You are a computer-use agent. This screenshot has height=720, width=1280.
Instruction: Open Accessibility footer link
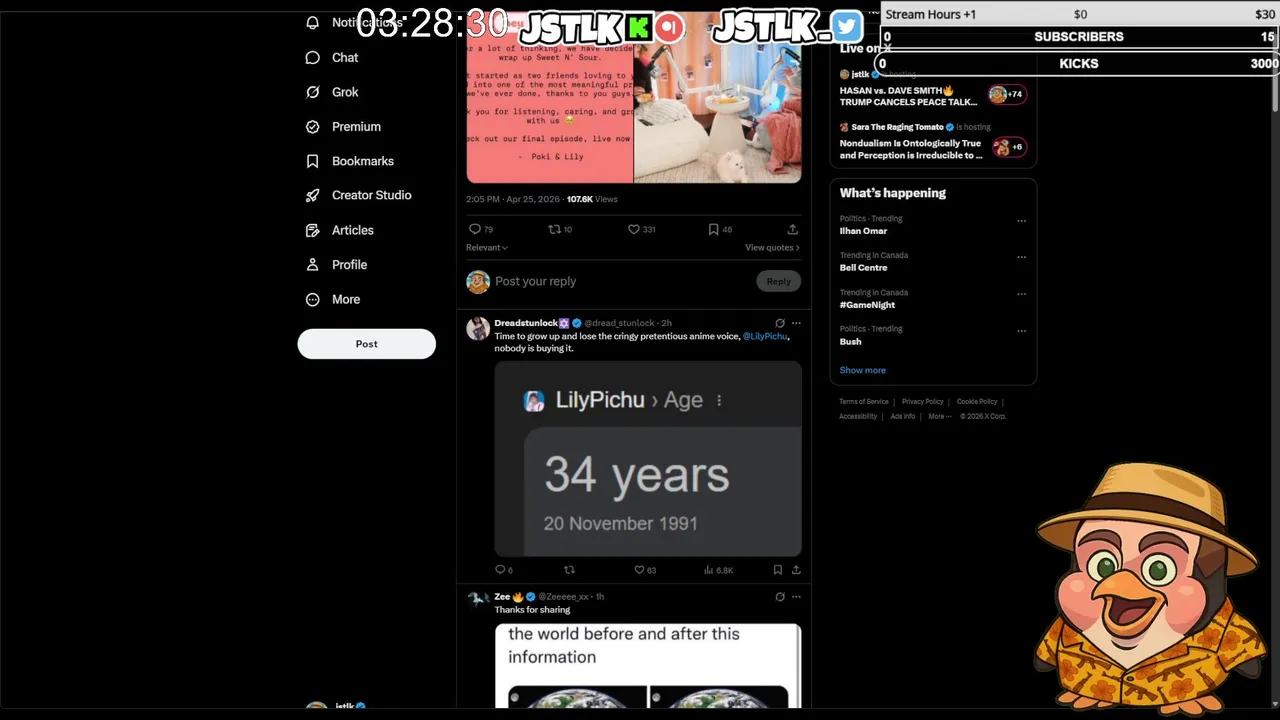(858, 416)
